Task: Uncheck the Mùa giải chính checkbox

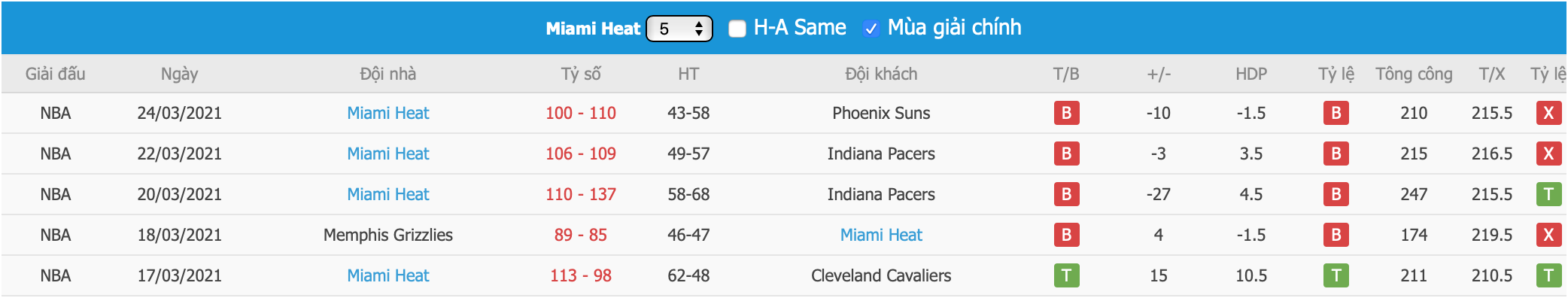Action: click(x=871, y=29)
